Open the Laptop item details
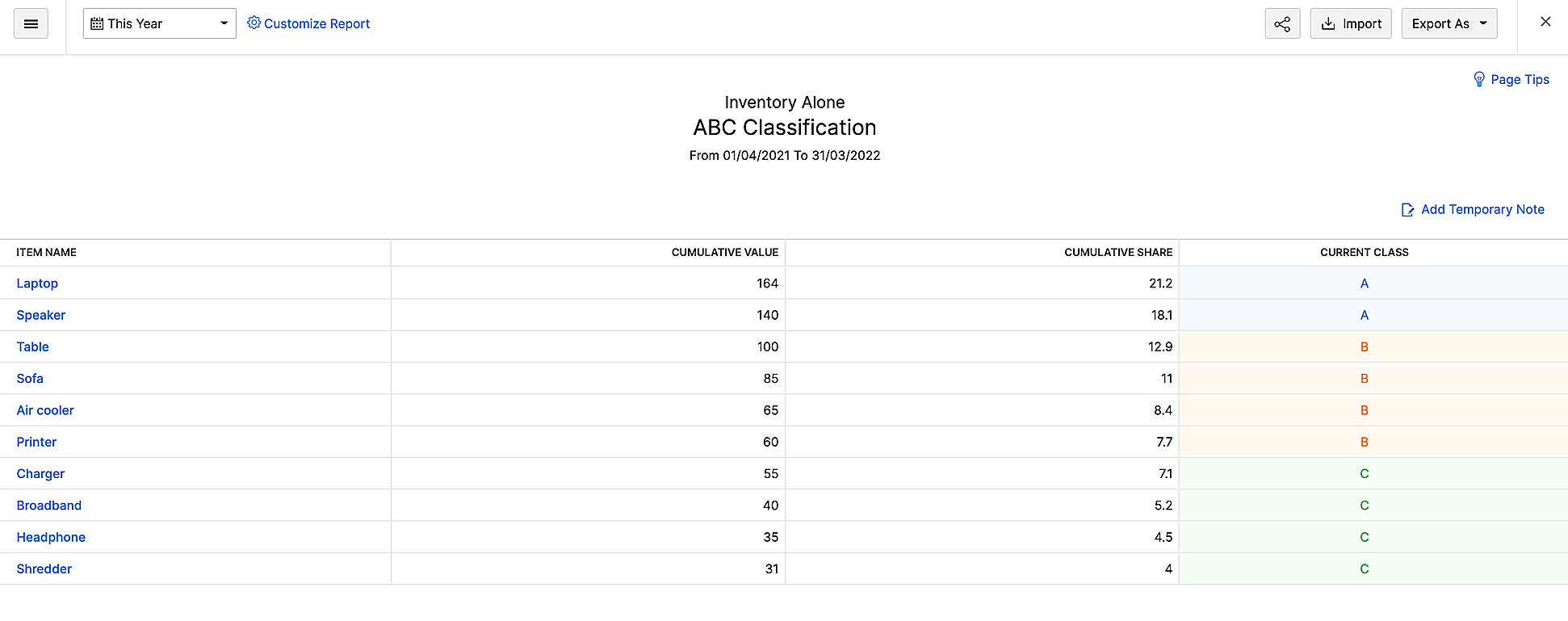The image size is (1568, 621). point(37,283)
